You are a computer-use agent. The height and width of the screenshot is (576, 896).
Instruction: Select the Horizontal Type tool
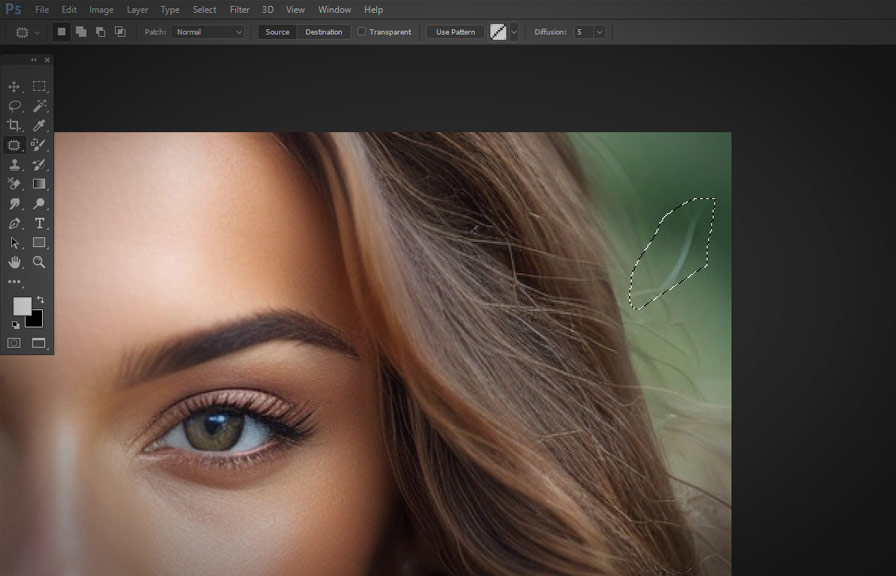(x=40, y=224)
